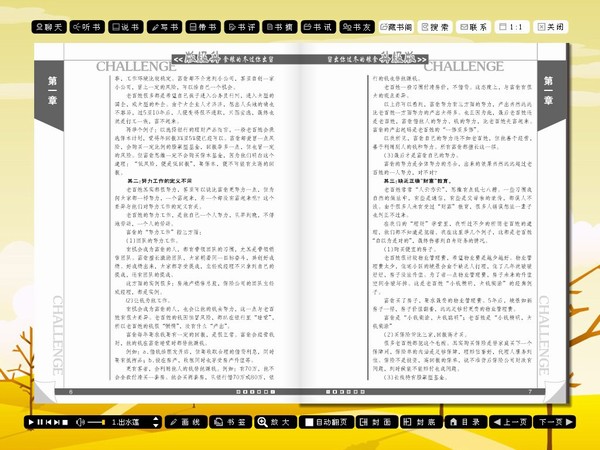Open the 书签 bookmark tool
Screen dimensions: 600x450
coord(230,422)
